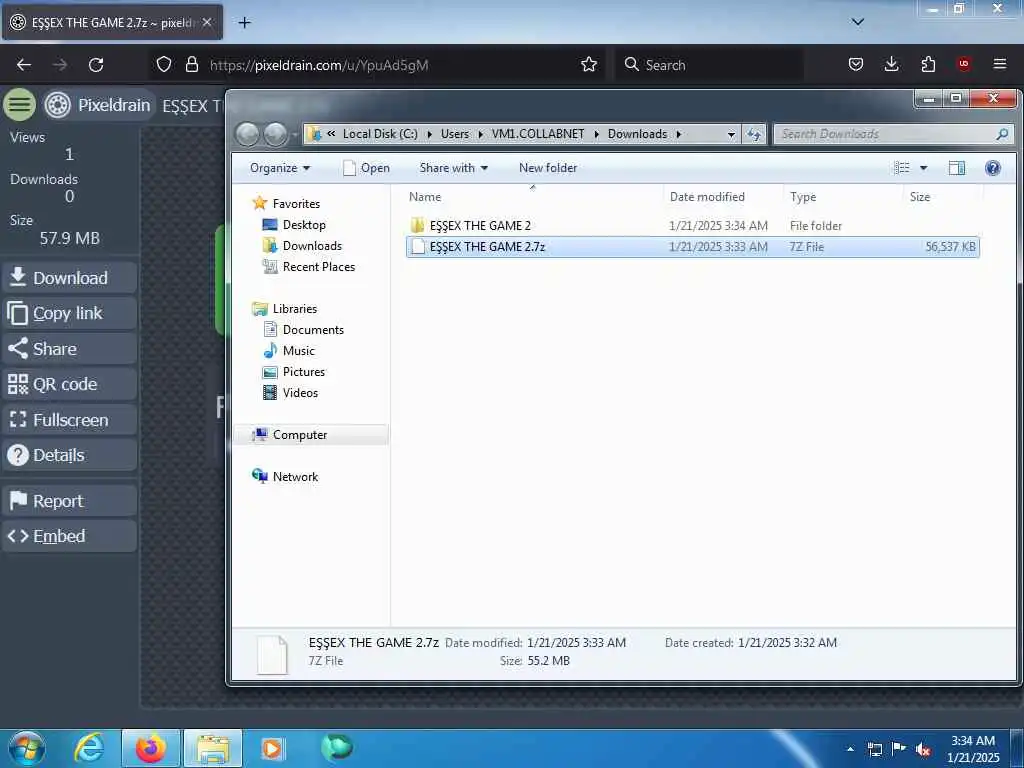Refresh the Downloads folder view
This screenshot has width=1024, height=768.
(x=754, y=135)
